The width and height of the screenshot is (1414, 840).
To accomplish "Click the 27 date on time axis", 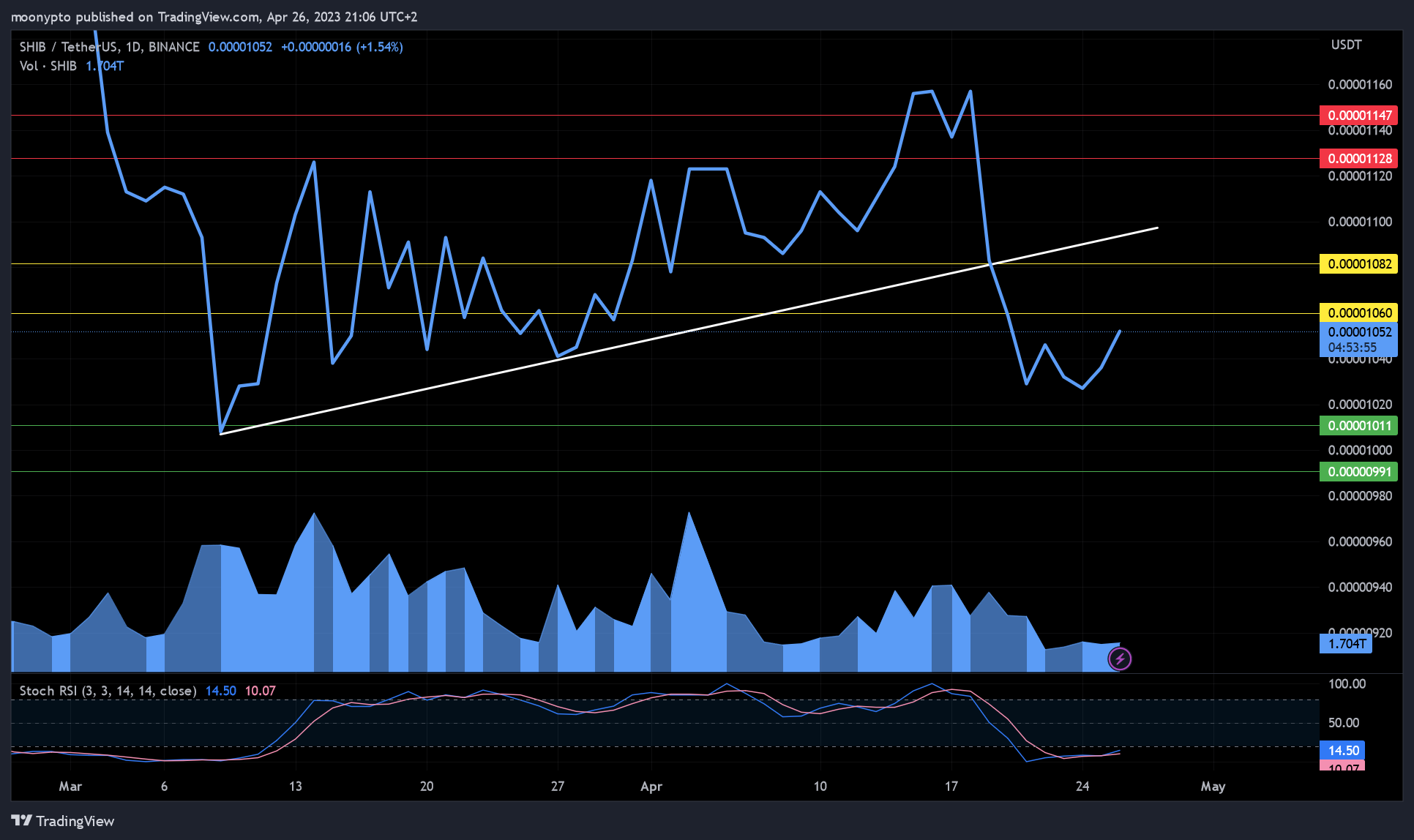I will coord(558,787).
